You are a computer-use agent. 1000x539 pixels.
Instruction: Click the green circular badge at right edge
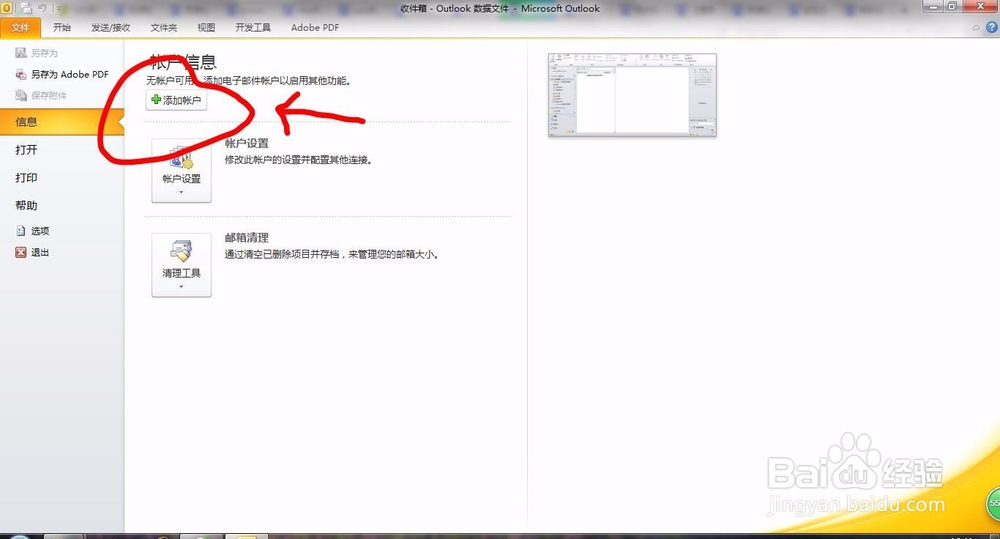click(x=993, y=503)
